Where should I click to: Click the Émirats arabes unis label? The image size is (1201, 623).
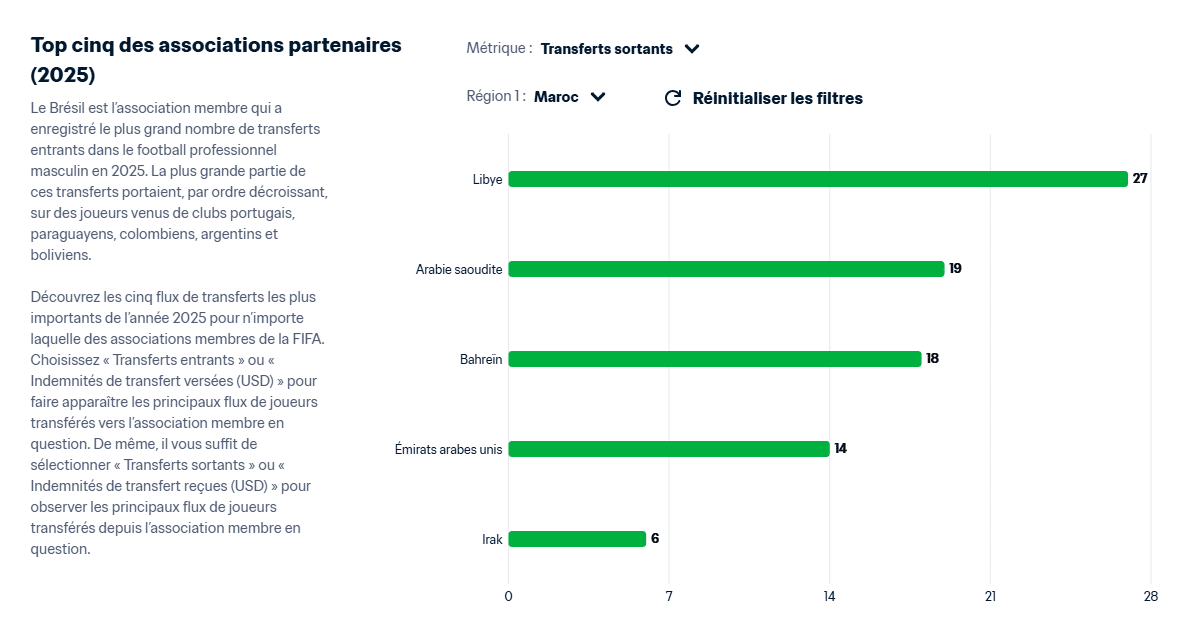pos(449,450)
